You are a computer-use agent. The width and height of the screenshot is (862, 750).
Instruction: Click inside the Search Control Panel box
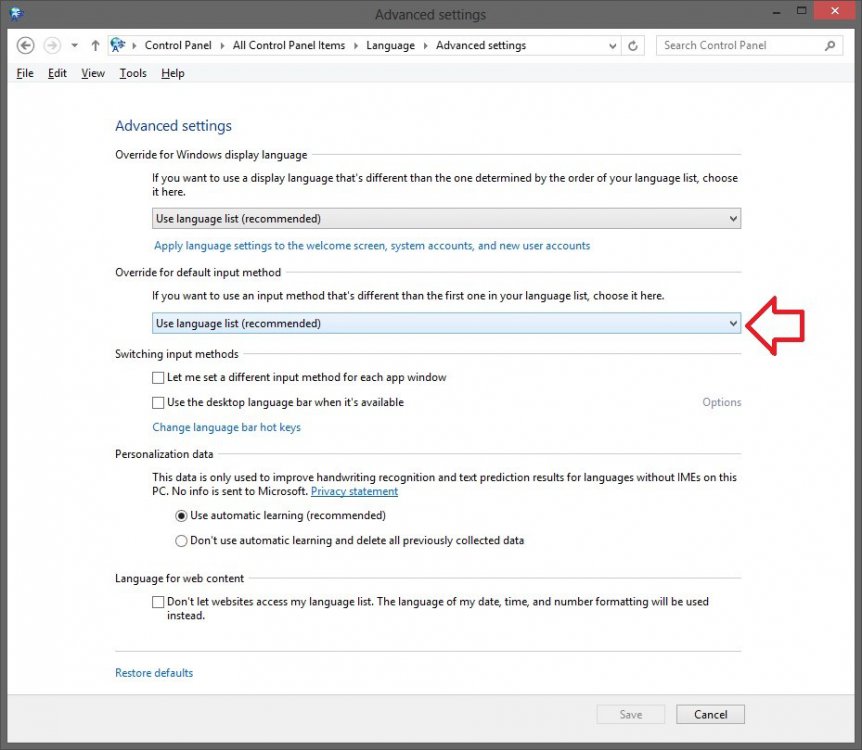coord(740,45)
